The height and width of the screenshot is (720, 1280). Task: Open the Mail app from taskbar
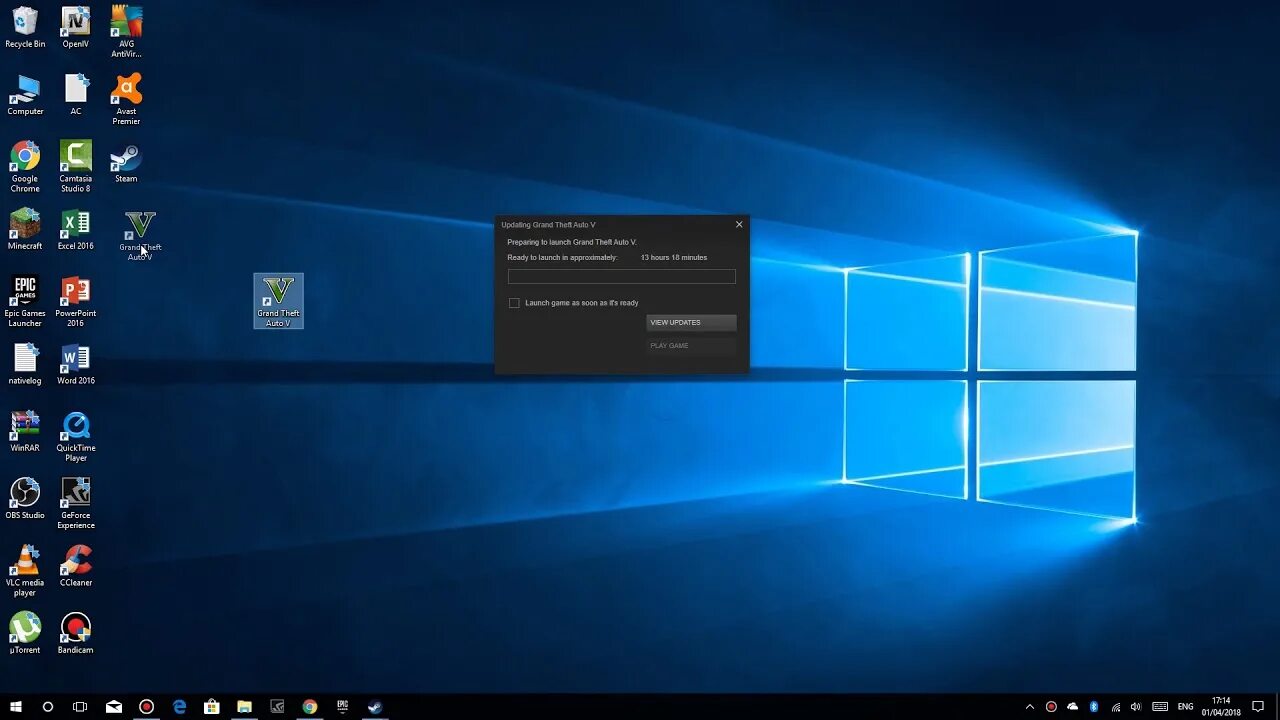click(x=114, y=706)
